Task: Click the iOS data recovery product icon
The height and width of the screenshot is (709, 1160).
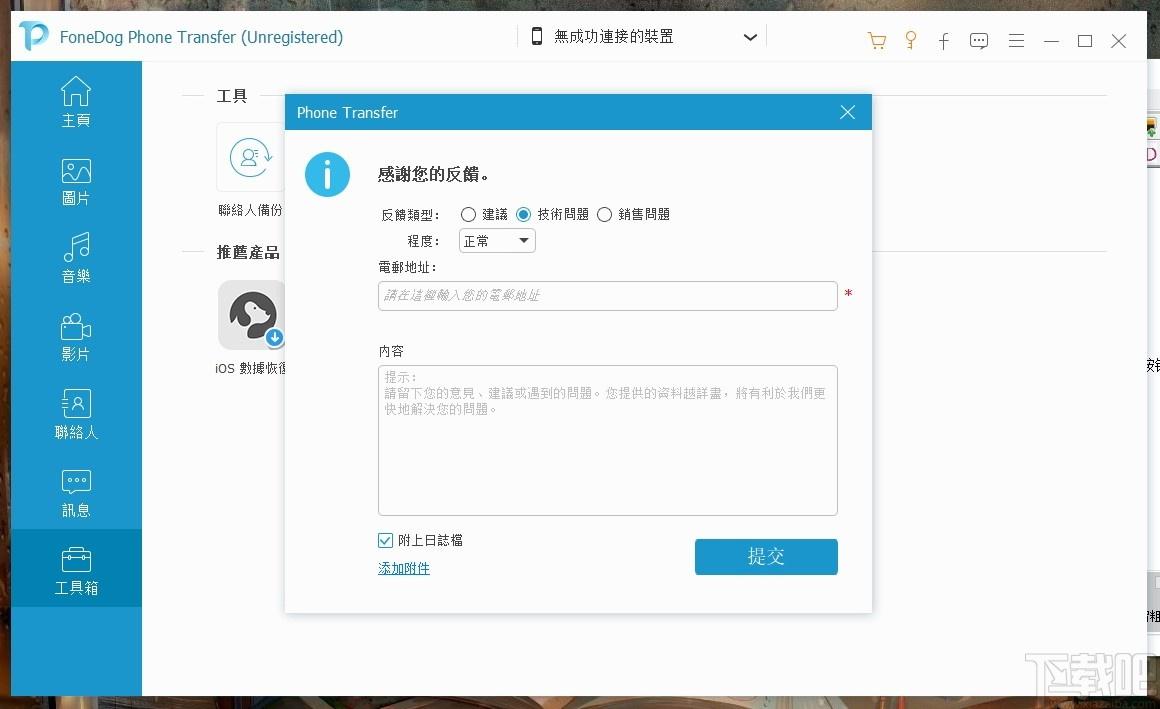Action: (x=252, y=315)
